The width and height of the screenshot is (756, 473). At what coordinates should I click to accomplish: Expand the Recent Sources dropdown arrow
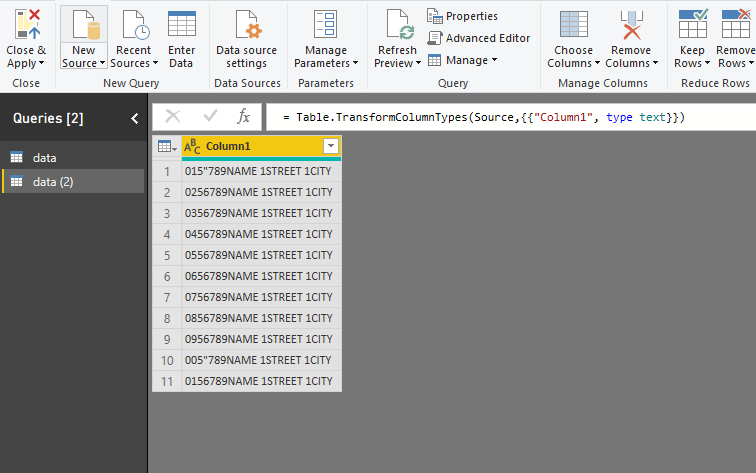point(155,63)
